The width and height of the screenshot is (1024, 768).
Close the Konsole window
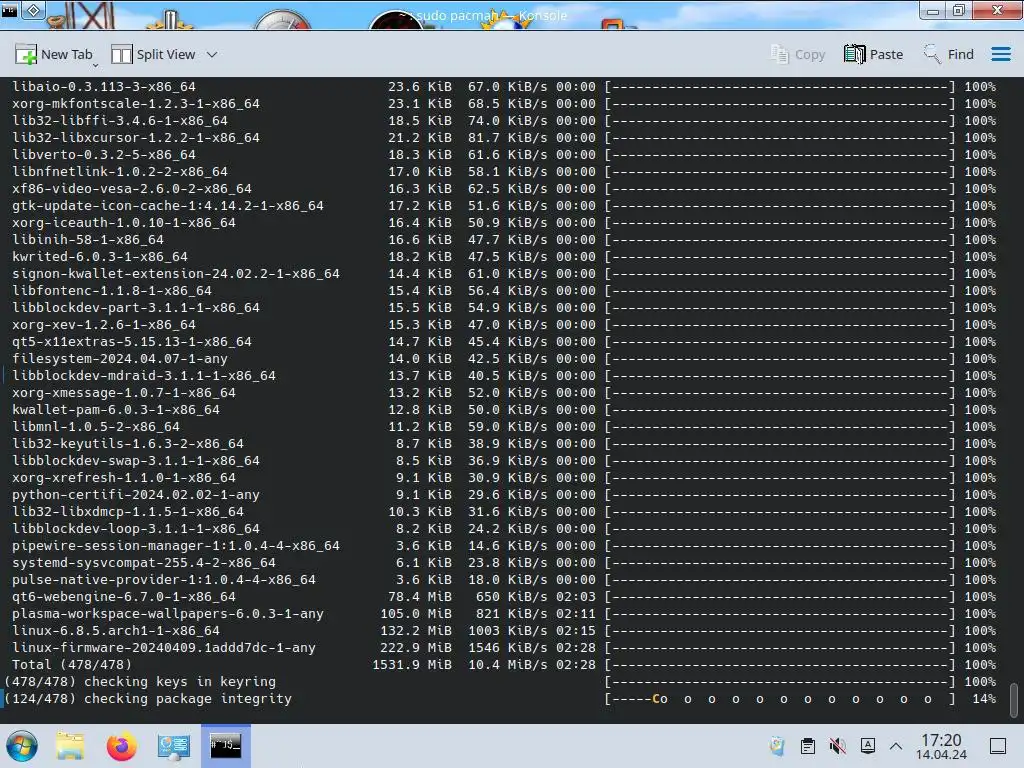[x=997, y=10]
